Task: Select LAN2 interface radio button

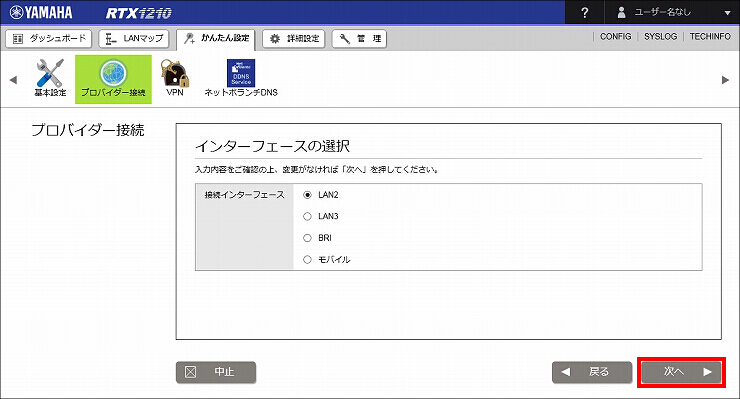Action: pos(307,195)
